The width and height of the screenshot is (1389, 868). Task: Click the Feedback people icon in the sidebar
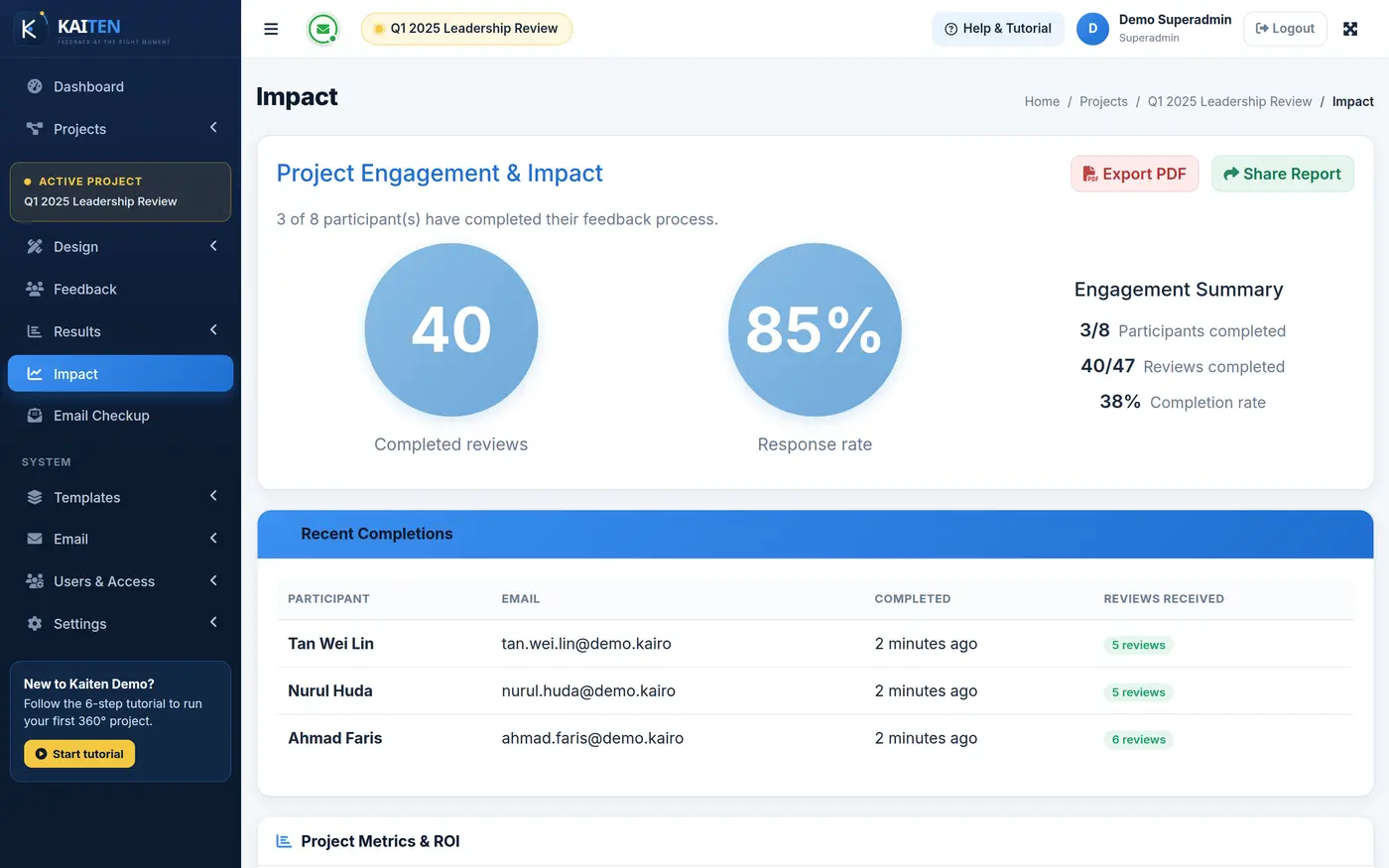tap(35, 289)
